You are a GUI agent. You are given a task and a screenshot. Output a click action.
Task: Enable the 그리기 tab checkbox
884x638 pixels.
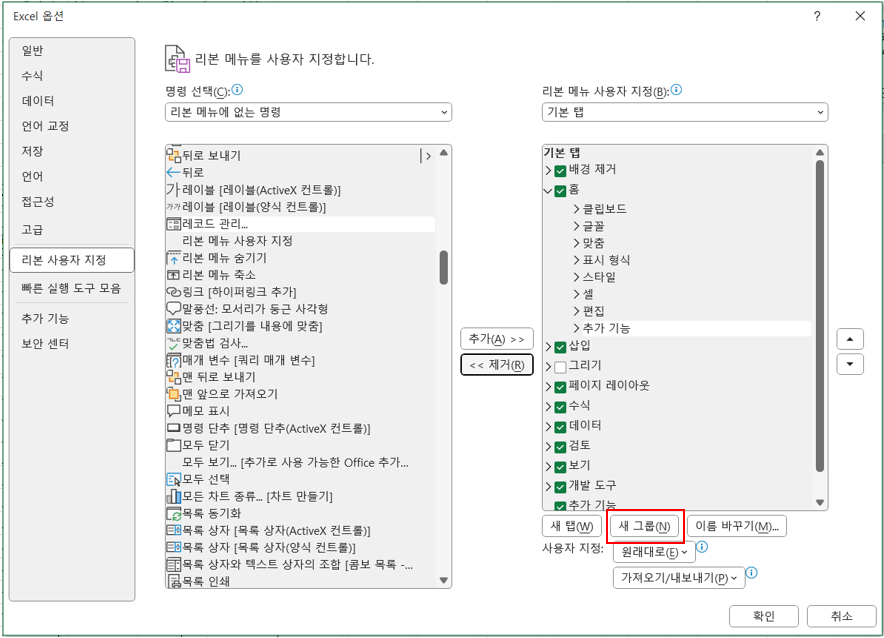(x=560, y=367)
